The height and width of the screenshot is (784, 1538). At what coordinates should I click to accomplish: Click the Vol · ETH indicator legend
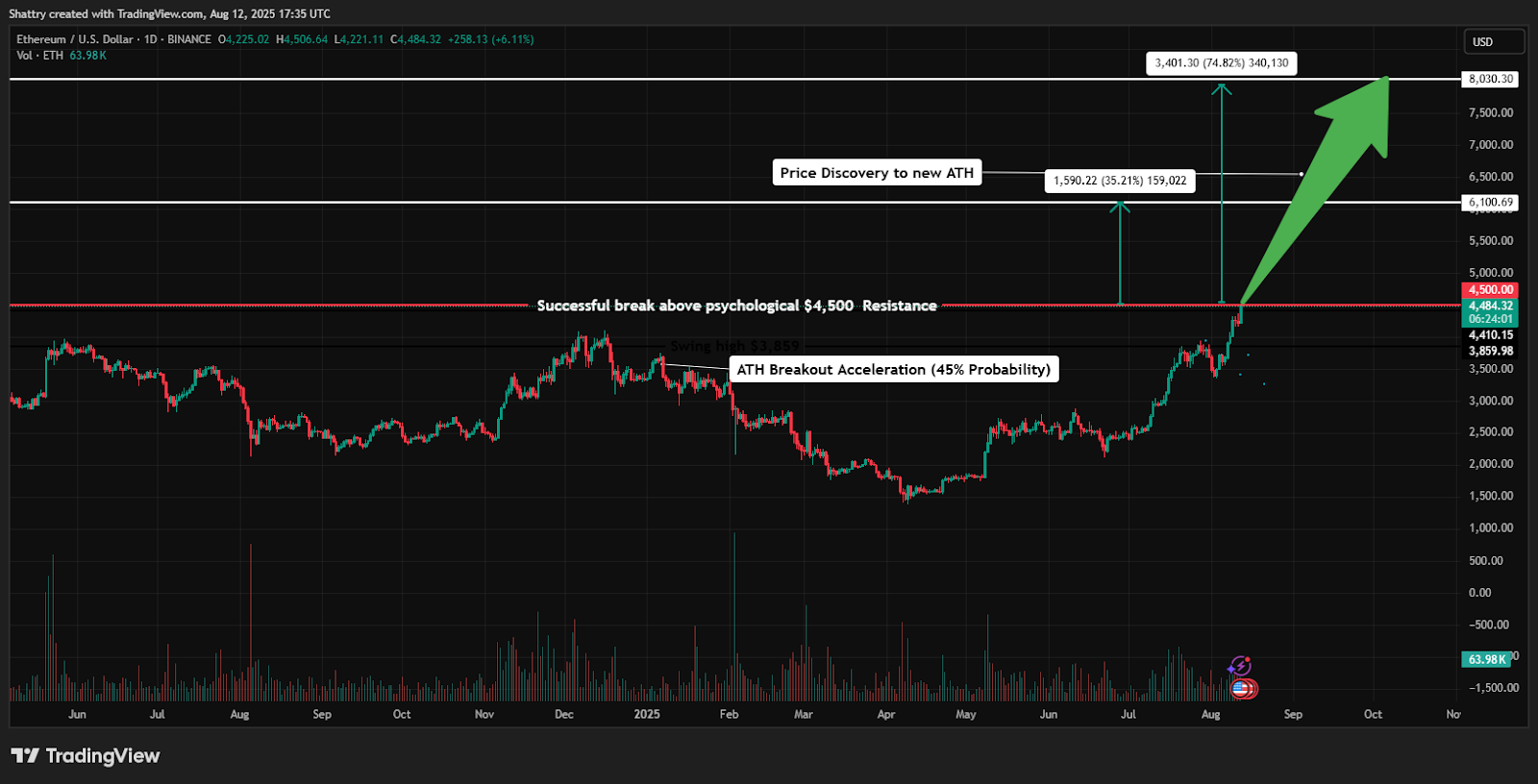tap(40, 56)
